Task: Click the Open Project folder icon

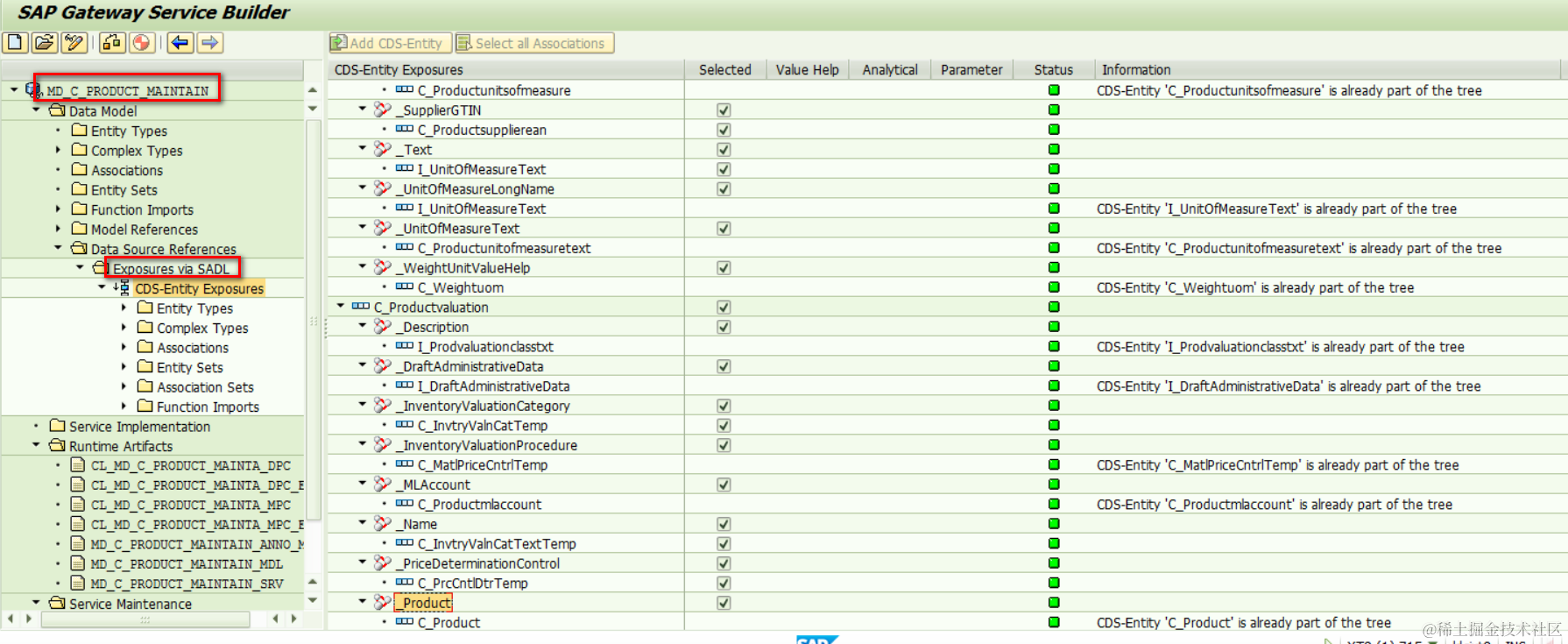Action: (44, 42)
